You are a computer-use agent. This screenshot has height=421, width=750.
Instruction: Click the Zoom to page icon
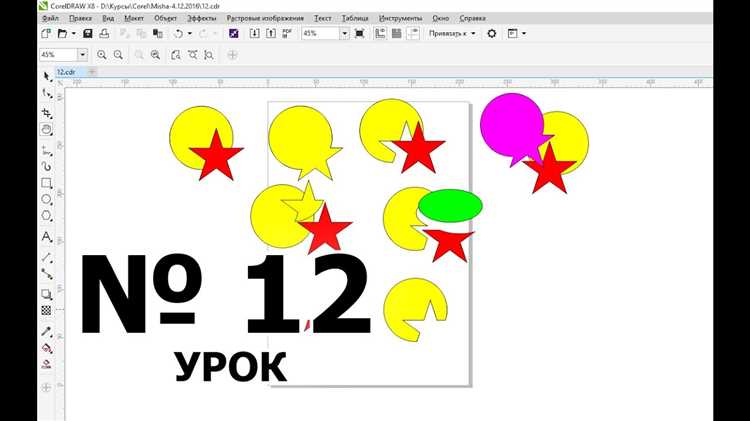click(176, 55)
